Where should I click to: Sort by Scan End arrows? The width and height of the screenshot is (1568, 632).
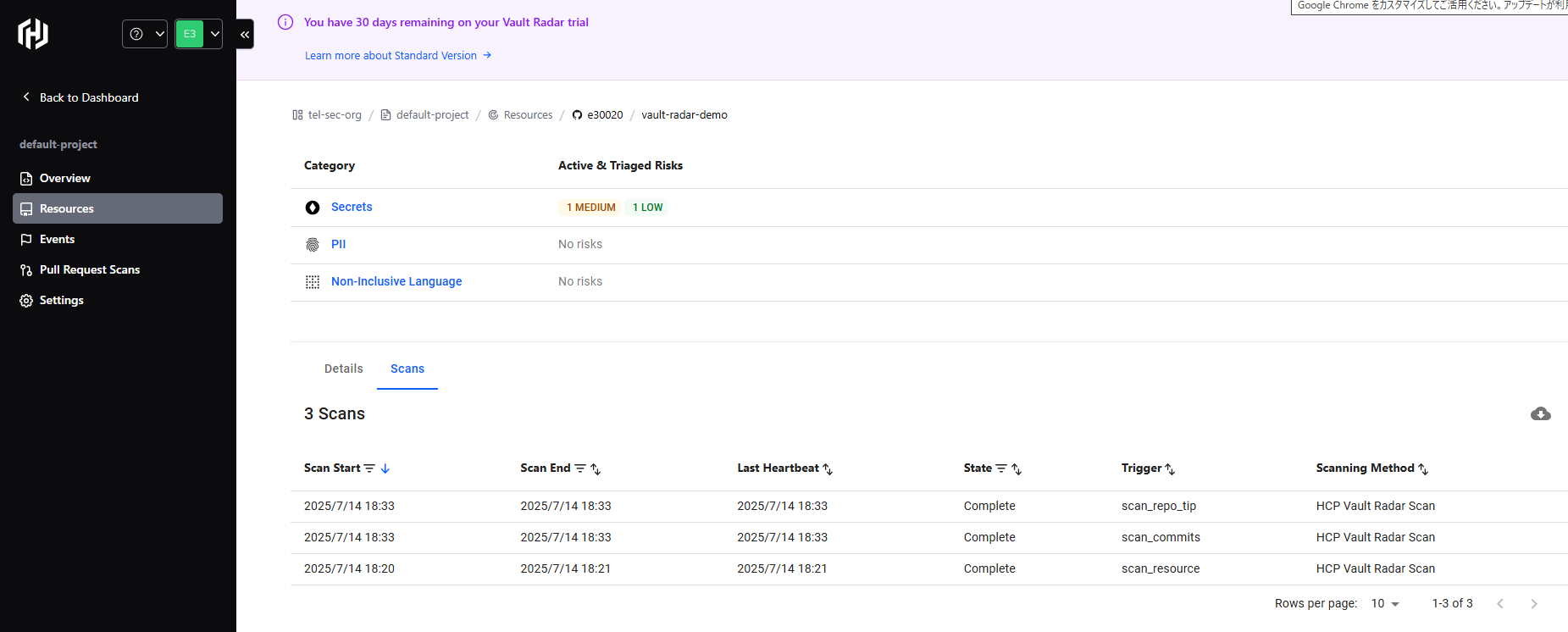(596, 468)
